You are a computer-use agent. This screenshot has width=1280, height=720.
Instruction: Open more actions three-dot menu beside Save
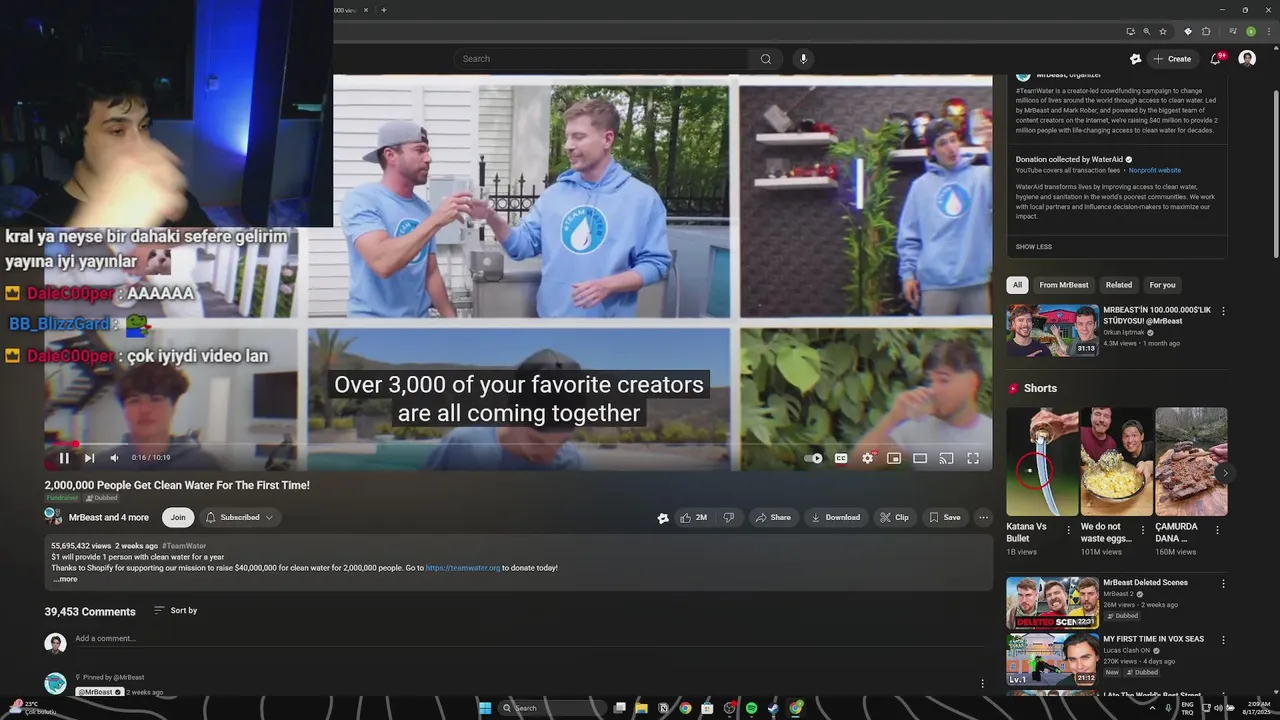[x=984, y=517]
